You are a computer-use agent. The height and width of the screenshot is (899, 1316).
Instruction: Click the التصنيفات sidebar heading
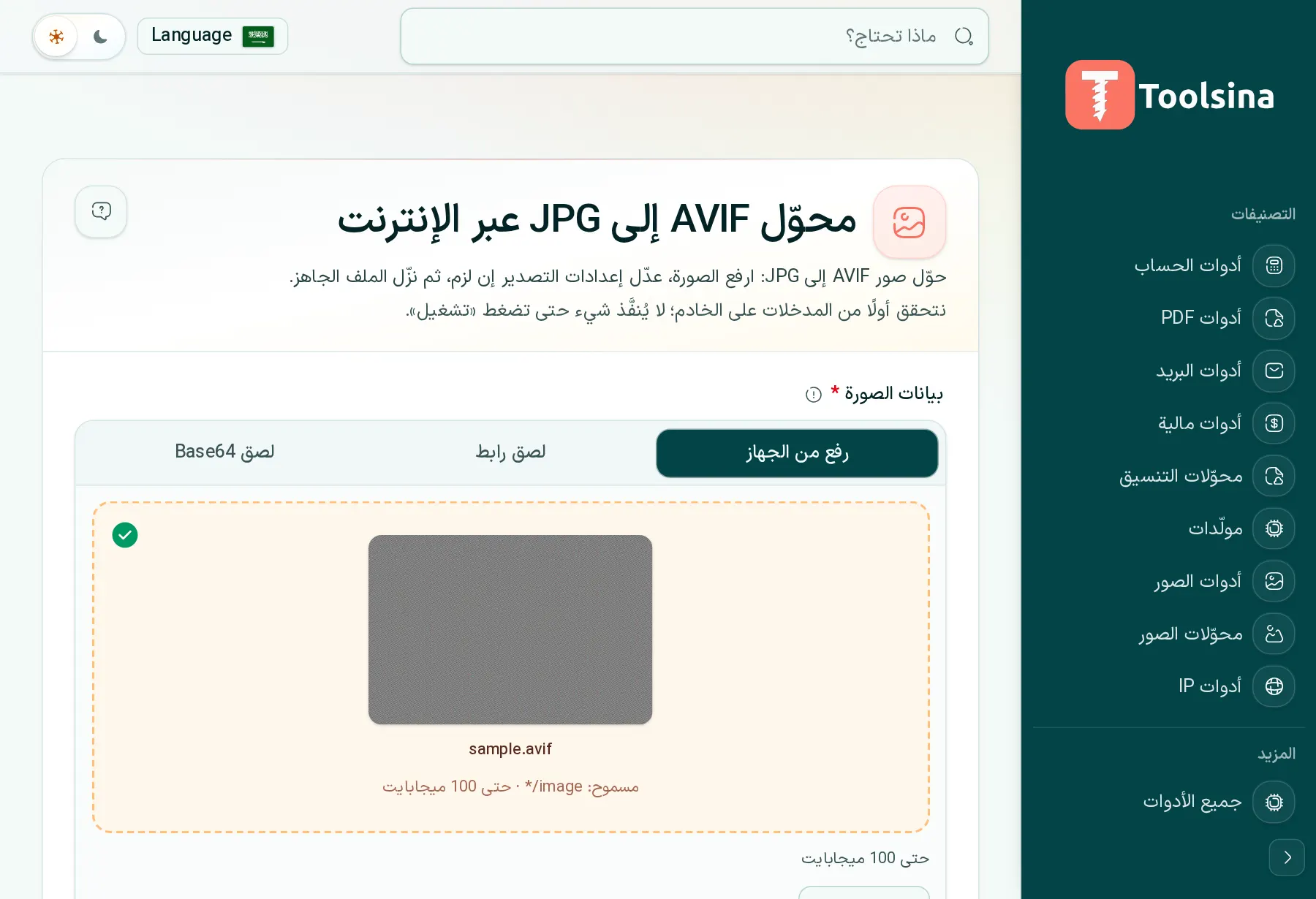1263,214
